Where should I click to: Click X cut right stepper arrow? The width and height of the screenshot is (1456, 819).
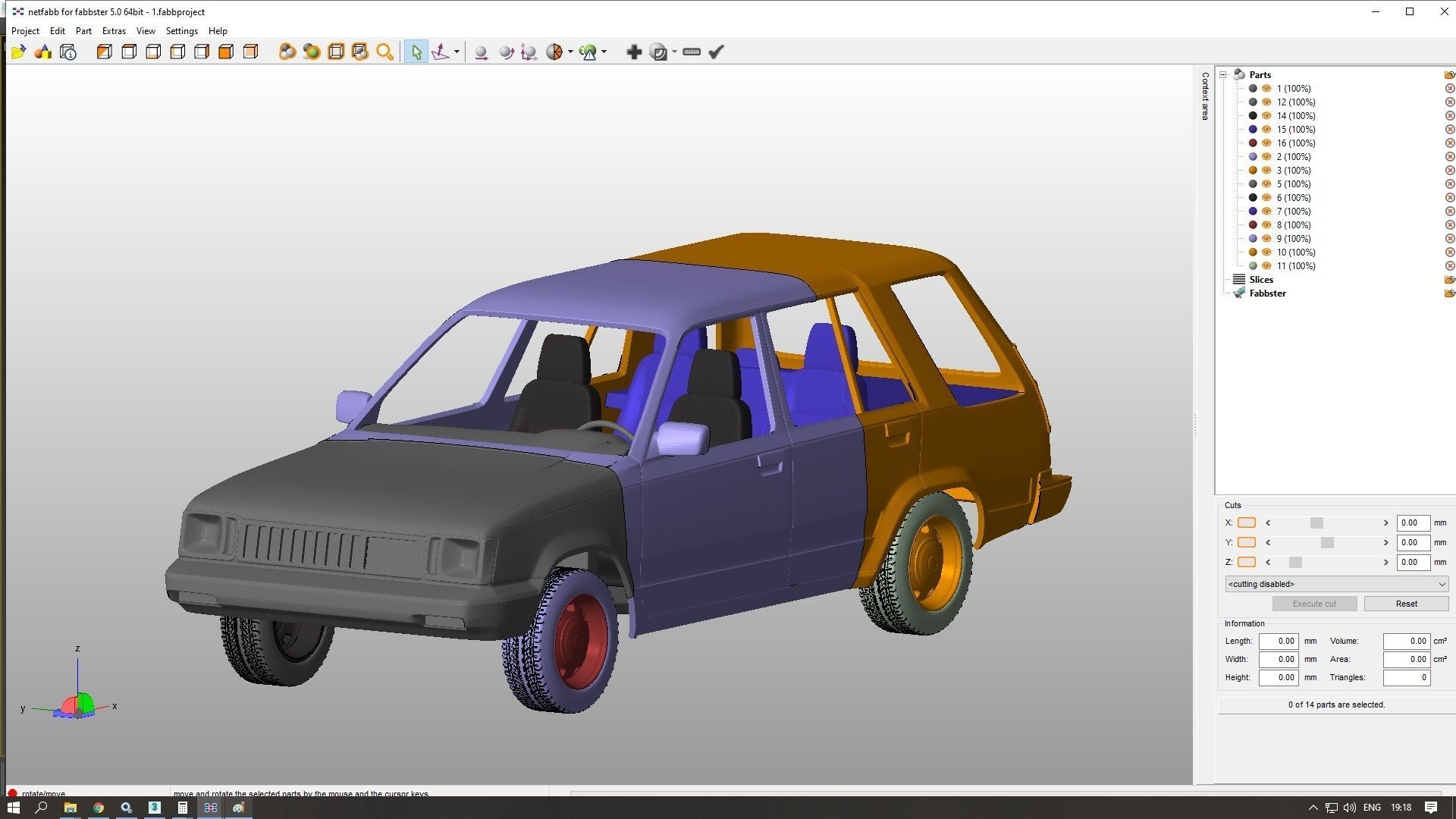tap(1385, 523)
